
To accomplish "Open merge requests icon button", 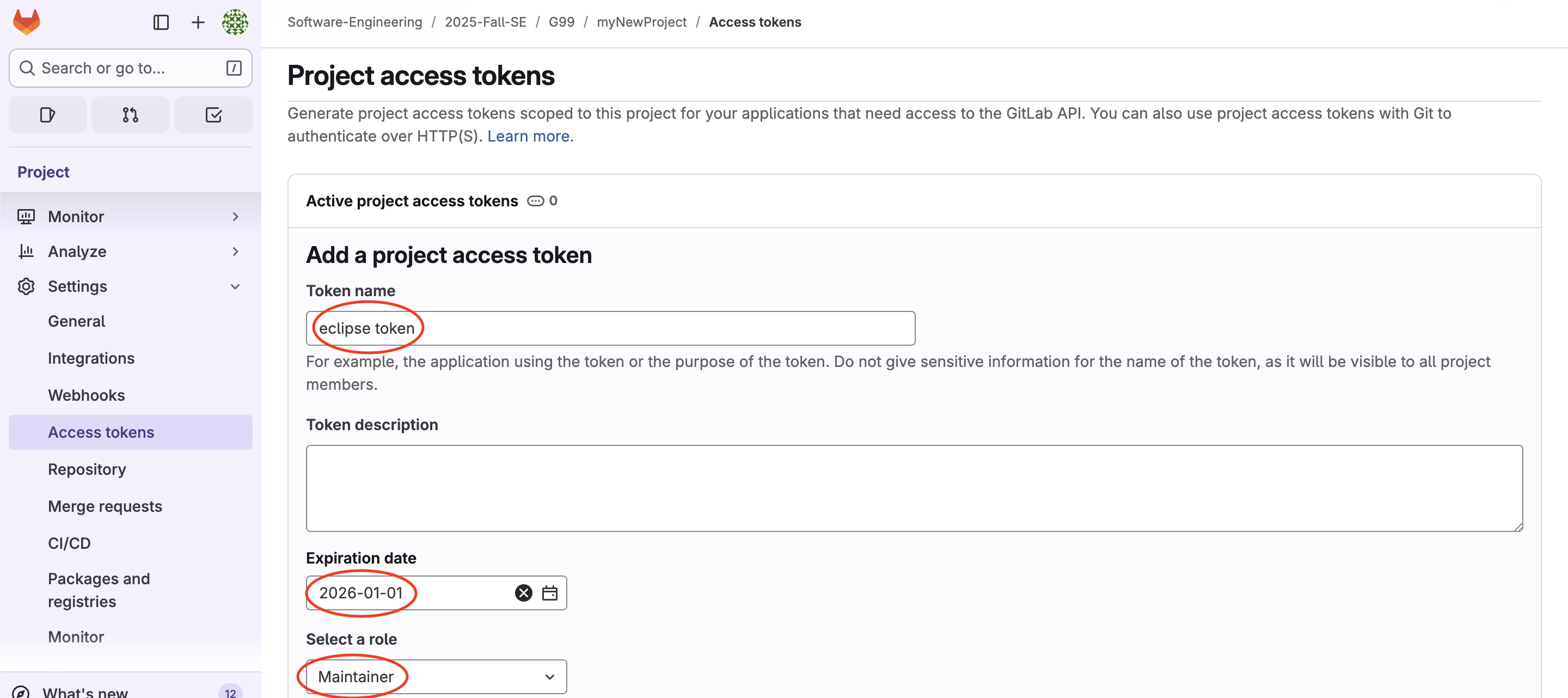I will click(x=130, y=115).
